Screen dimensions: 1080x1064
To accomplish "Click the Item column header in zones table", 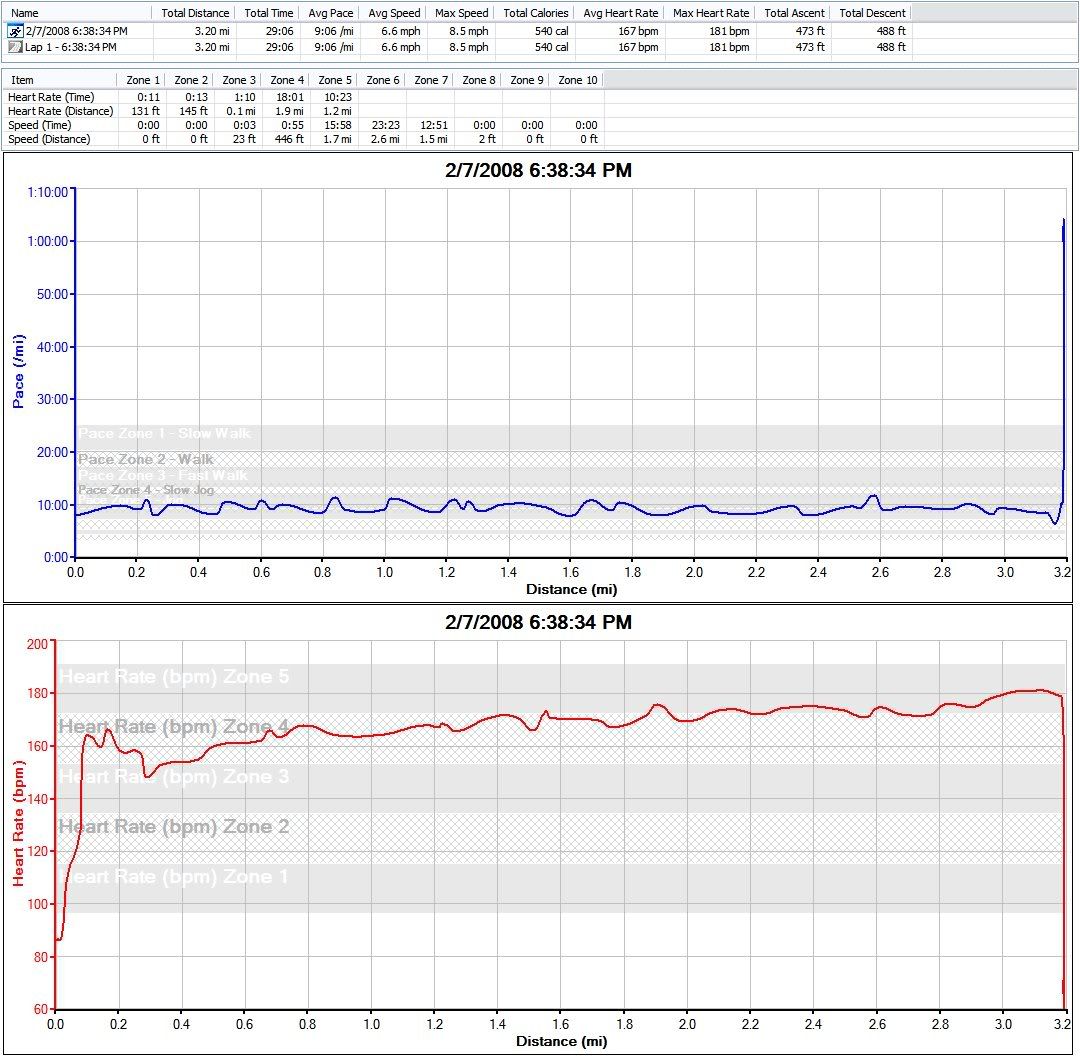I will point(22,80).
